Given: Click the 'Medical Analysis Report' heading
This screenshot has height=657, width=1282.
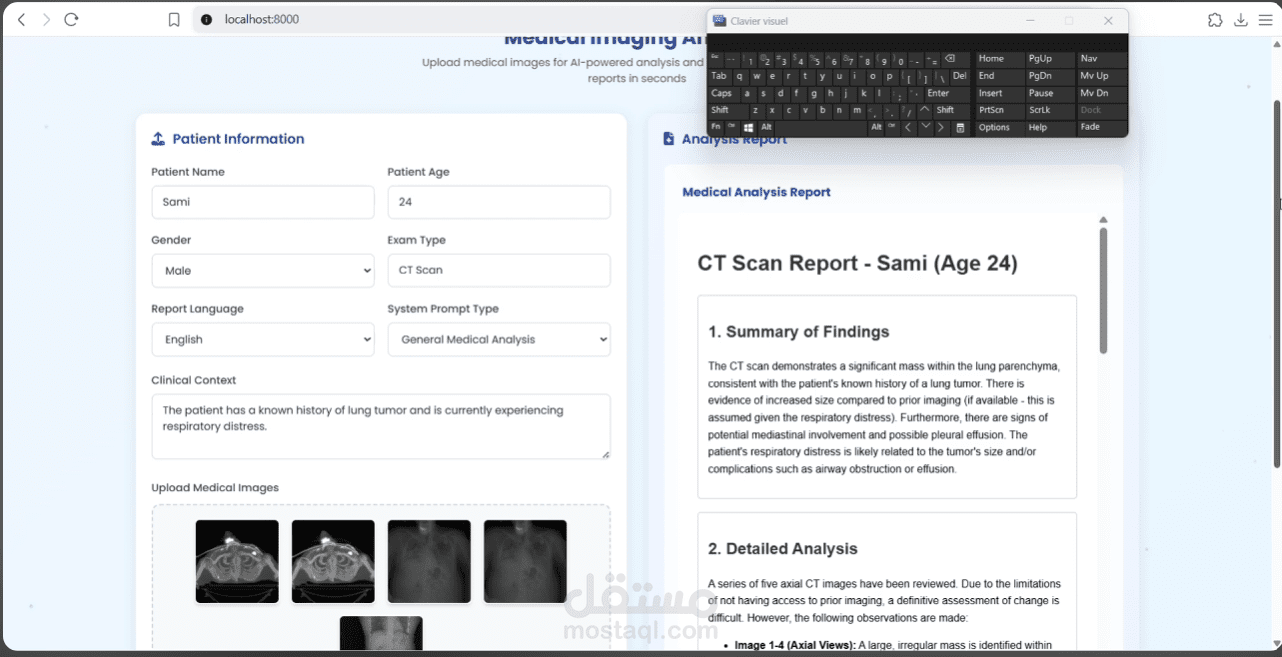Looking at the screenshot, I should click(757, 192).
